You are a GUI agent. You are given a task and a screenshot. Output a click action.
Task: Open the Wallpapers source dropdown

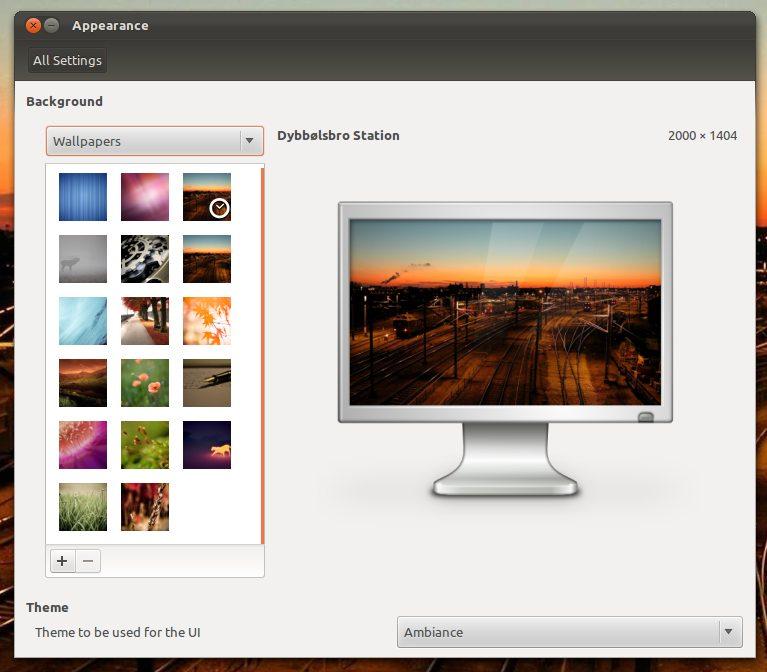pos(154,141)
